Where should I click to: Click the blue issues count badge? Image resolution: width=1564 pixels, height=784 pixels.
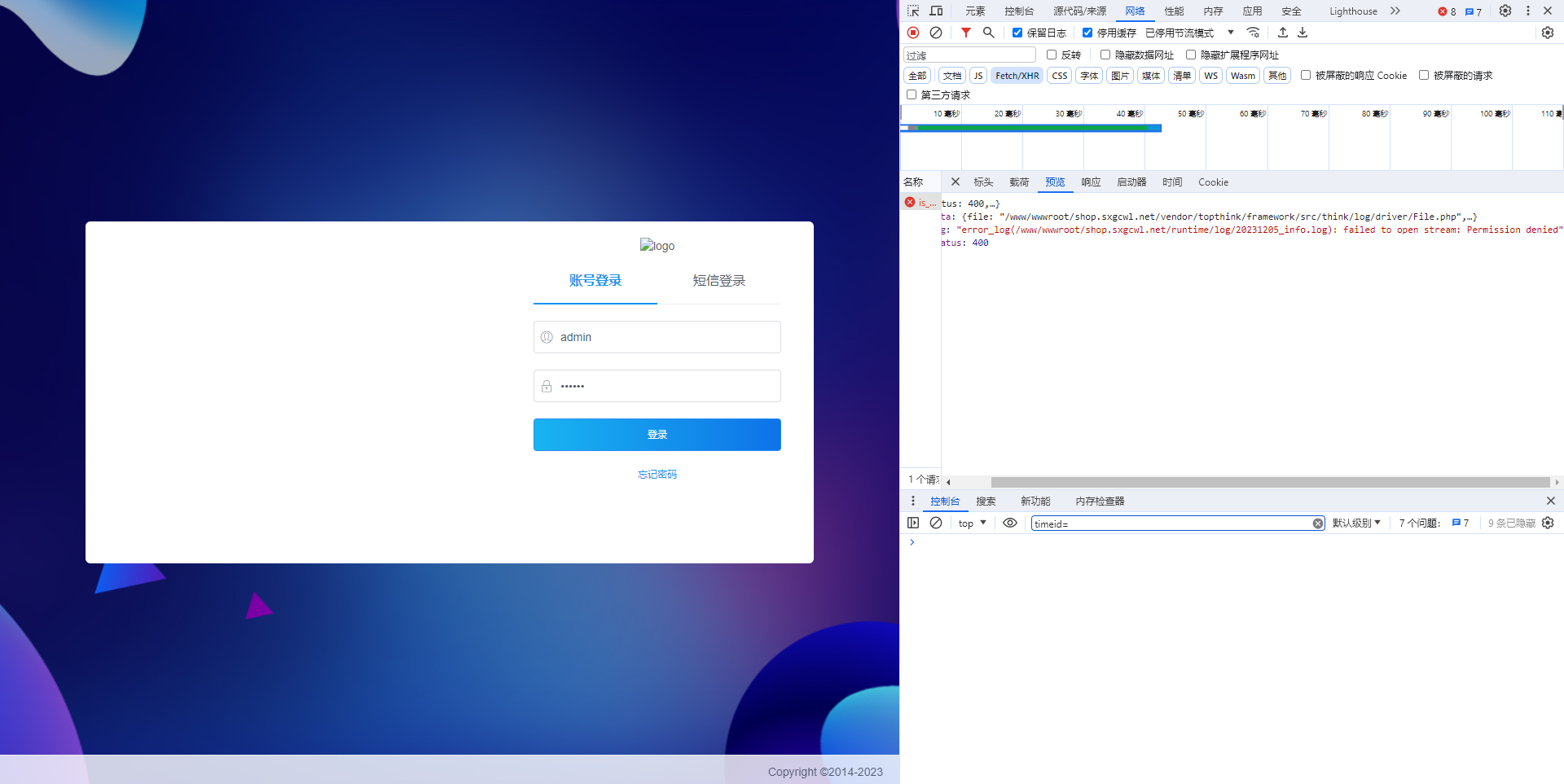click(1474, 11)
